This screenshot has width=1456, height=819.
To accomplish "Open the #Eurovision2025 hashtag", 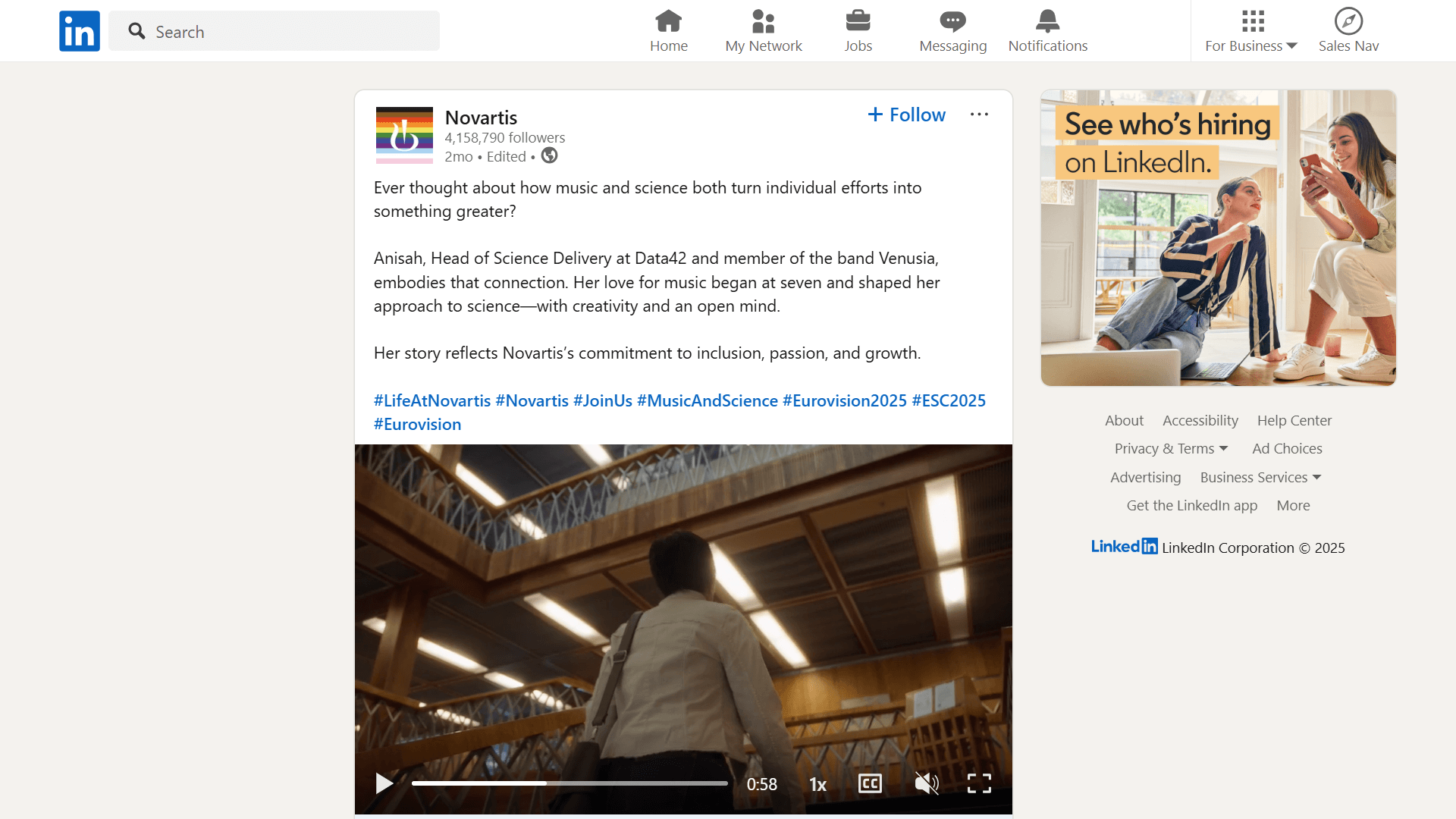I will 844,400.
